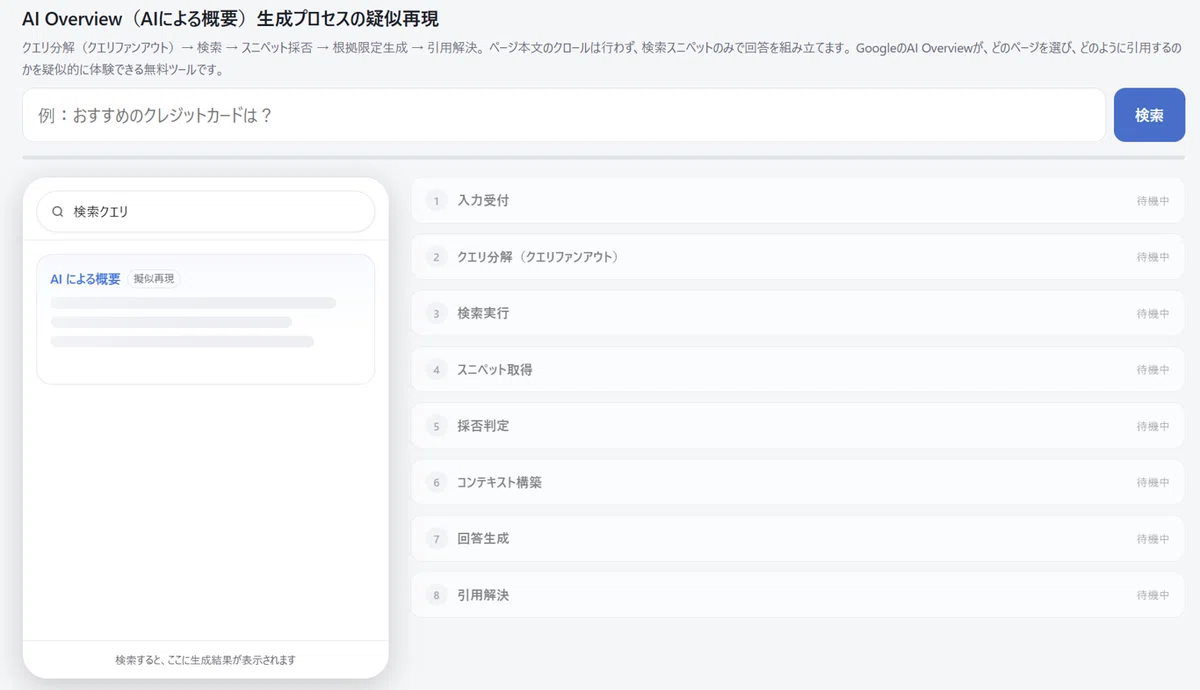Viewport: 1200px width, 690px height.
Task: Open step 8 引用解決 row
Action: (x=798, y=595)
